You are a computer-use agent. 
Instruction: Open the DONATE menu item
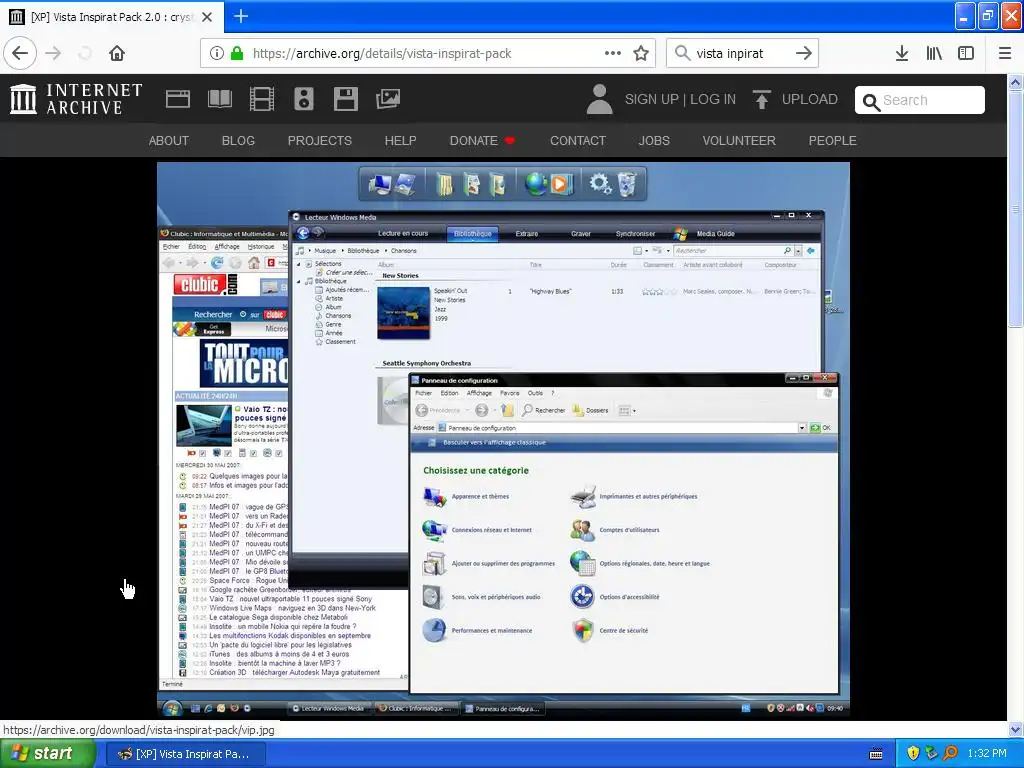coord(482,140)
